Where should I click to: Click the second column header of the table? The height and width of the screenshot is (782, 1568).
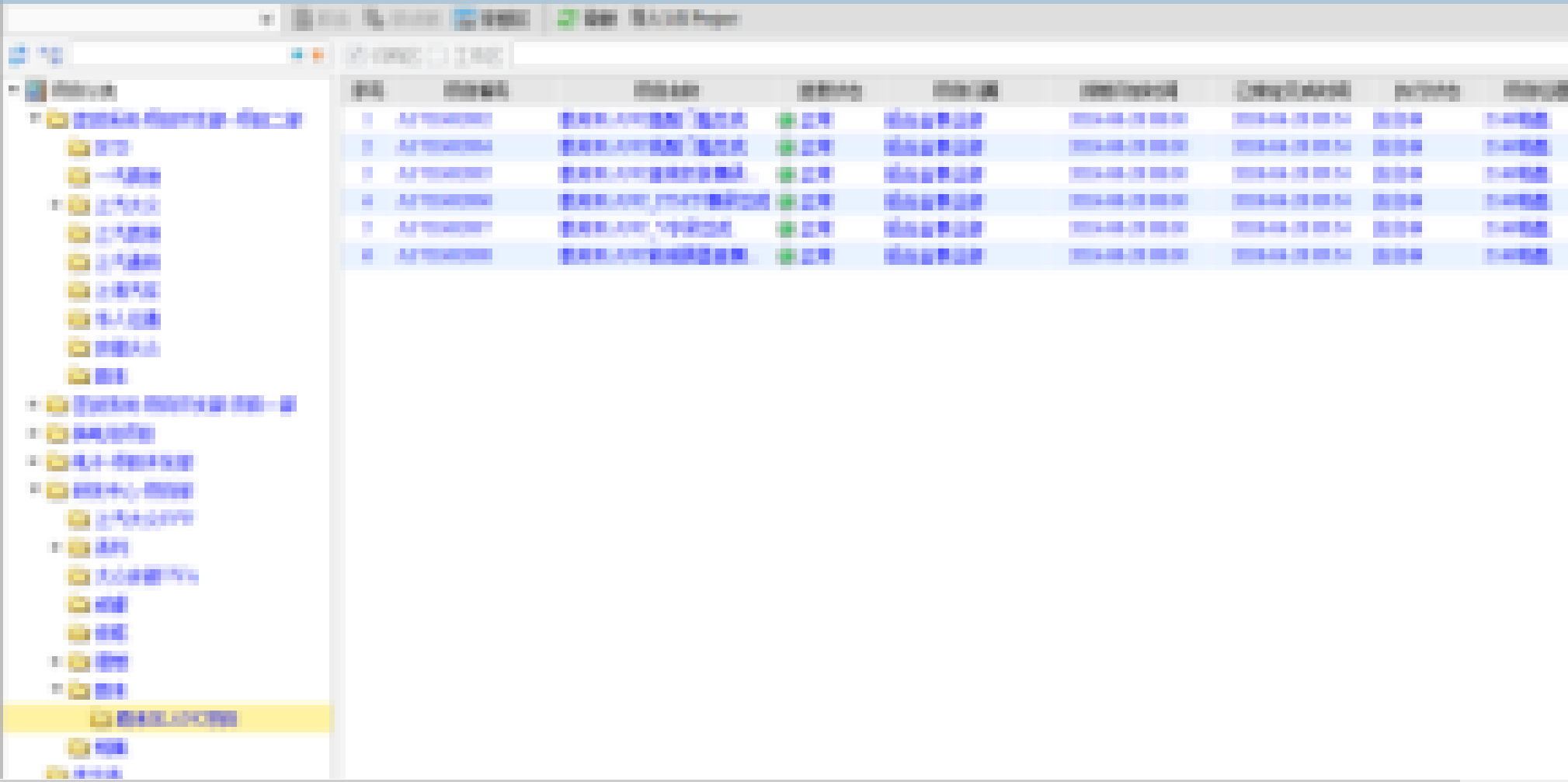pyautogui.click(x=476, y=91)
